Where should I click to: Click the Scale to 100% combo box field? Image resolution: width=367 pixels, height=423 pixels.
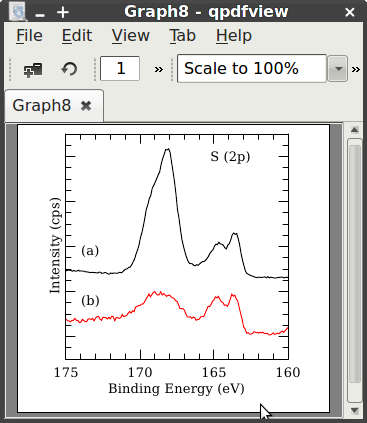point(252,68)
